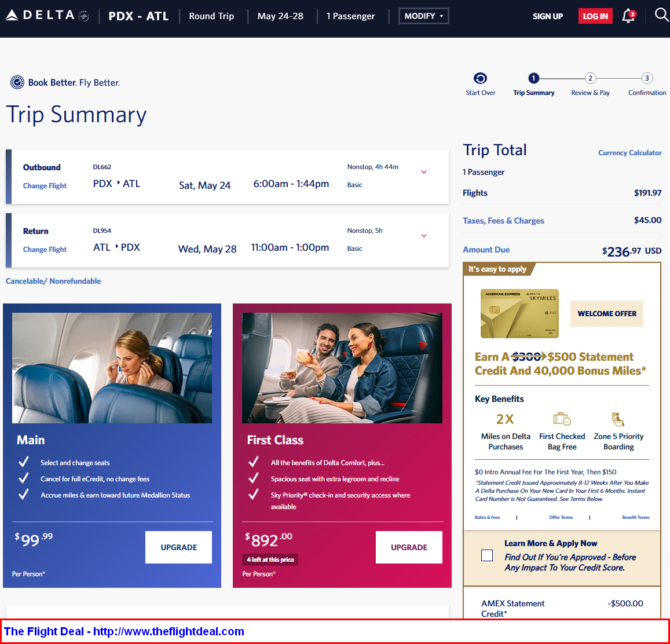Change Flight for the Outbound leg
Viewport: 670px width, 644px height.
pos(45,185)
